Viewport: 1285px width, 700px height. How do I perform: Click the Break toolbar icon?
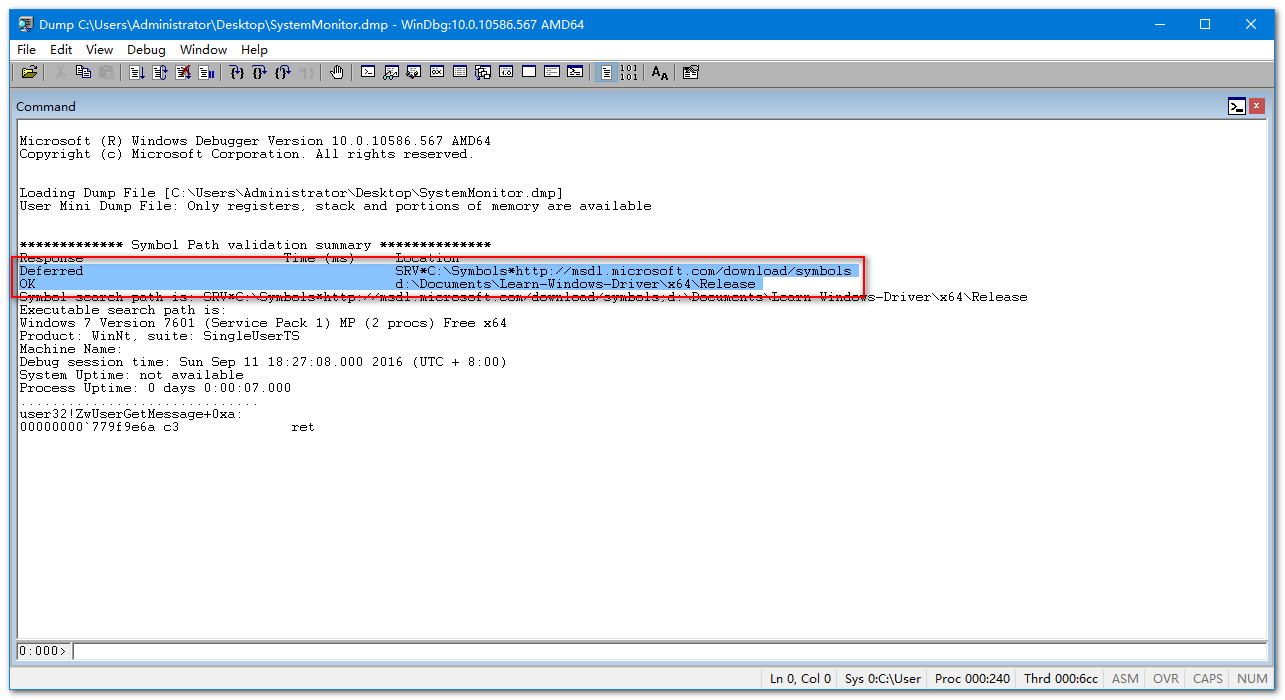pos(206,72)
